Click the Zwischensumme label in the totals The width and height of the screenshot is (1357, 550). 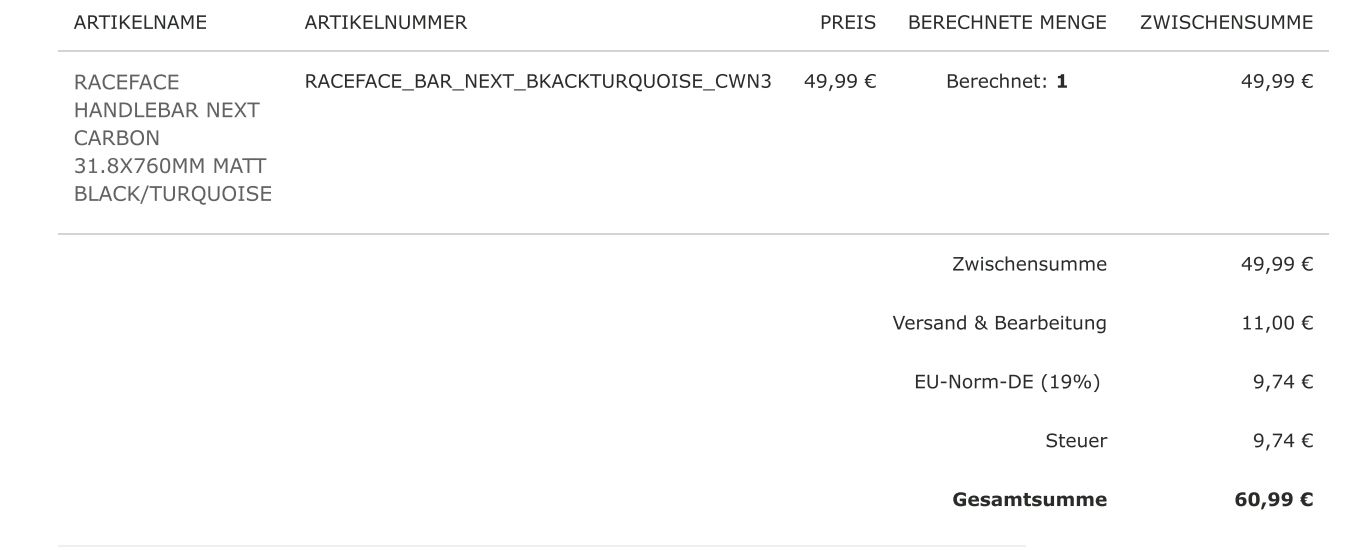(1029, 264)
